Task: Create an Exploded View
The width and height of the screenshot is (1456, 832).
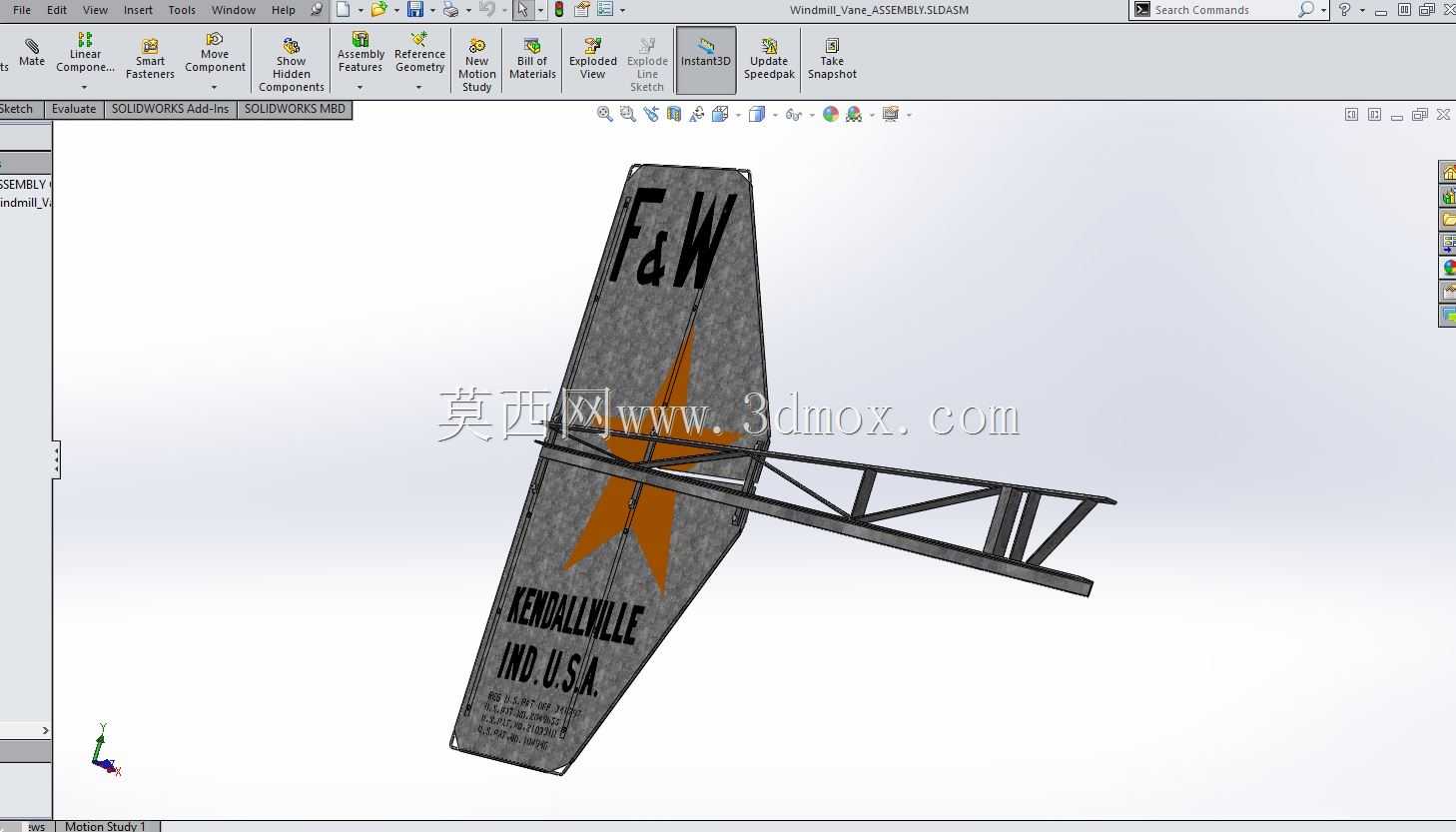Action: pyautogui.click(x=593, y=60)
